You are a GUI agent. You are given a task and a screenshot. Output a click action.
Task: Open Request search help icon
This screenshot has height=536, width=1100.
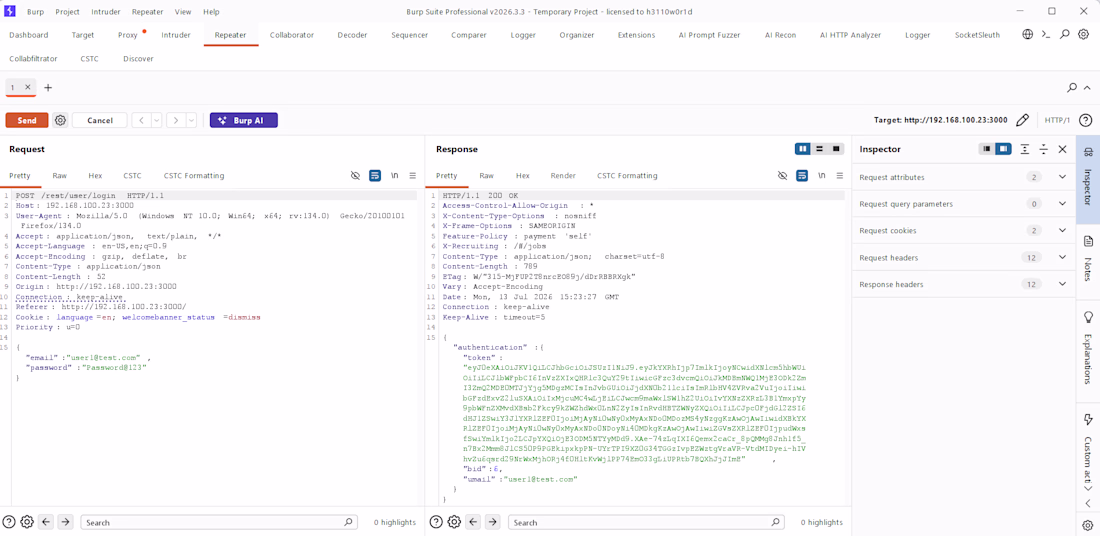pyautogui.click(x=8, y=522)
